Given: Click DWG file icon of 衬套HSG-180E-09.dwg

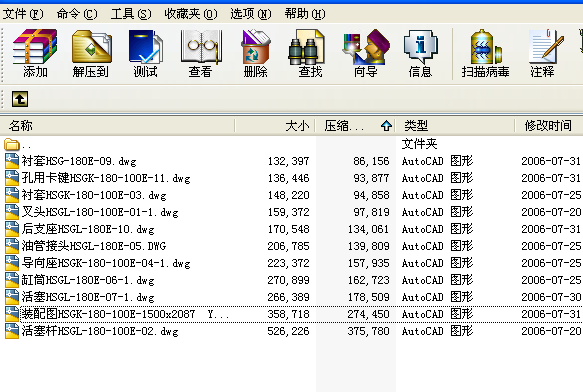Looking at the screenshot, I should pyautogui.click(x=12, y=161).
